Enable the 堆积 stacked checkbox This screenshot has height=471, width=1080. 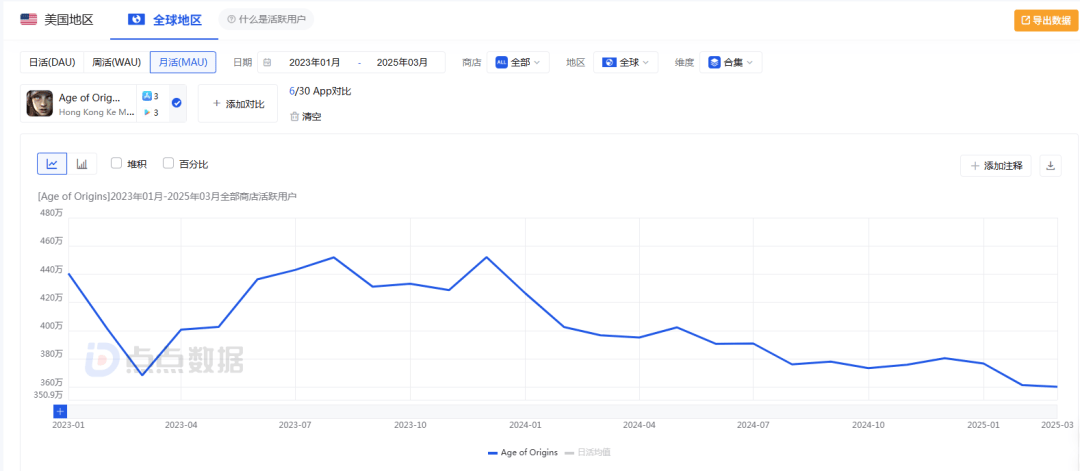pyautogui.click(x=116, y=163)
